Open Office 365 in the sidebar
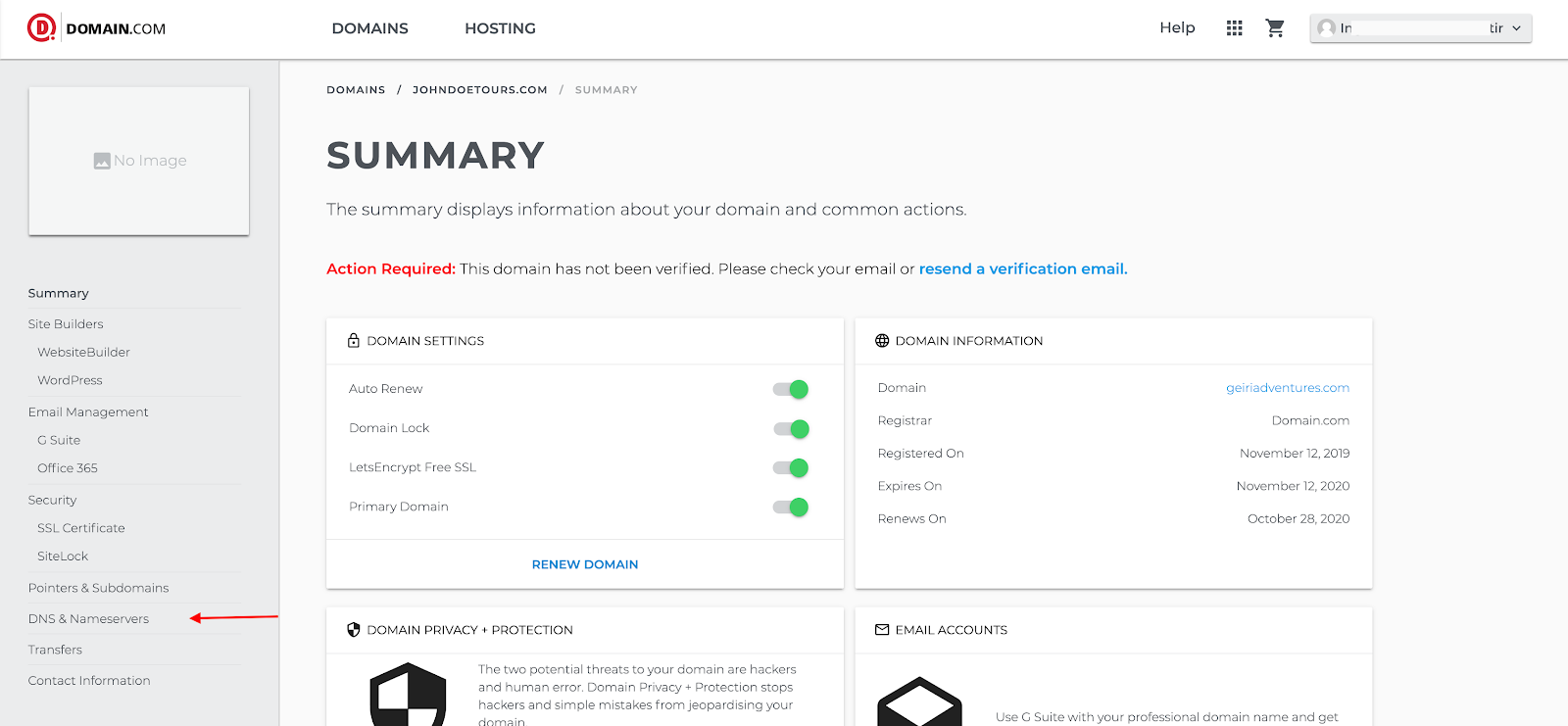This screenshot has width=1568, height=726. point(68,467)
